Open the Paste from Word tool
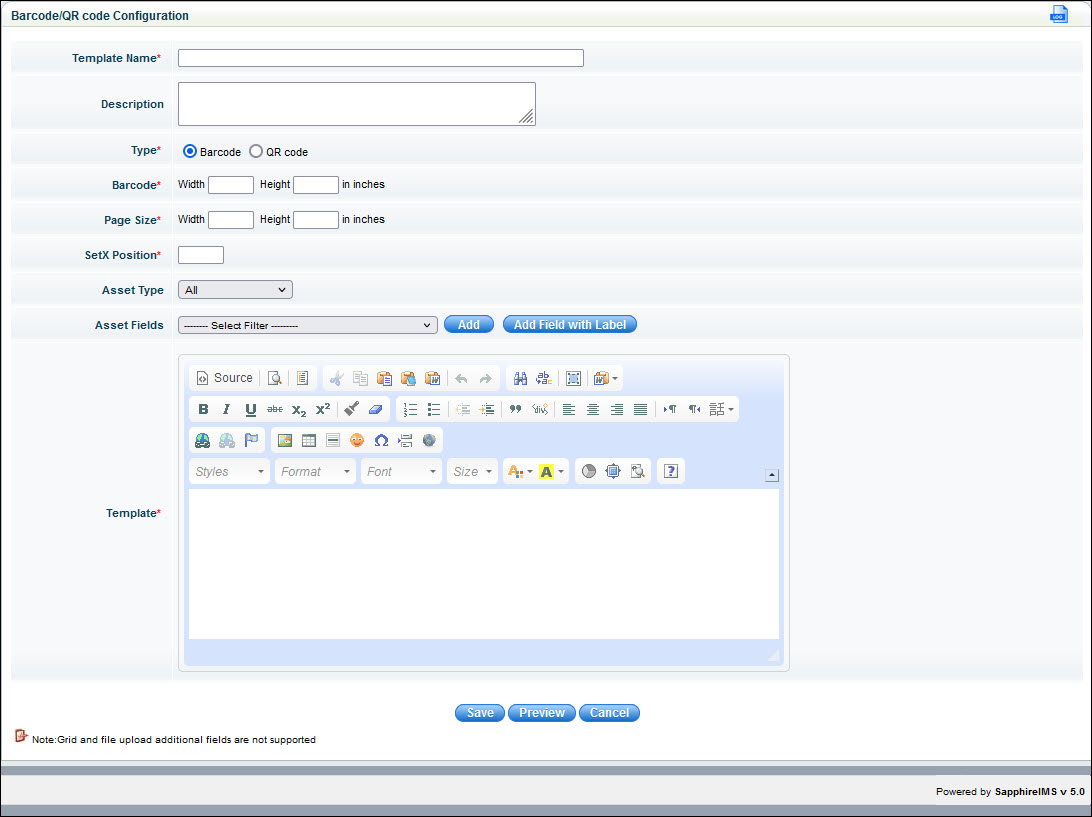Viewport: 1092px width, 817px height. [x=432, y=377]
